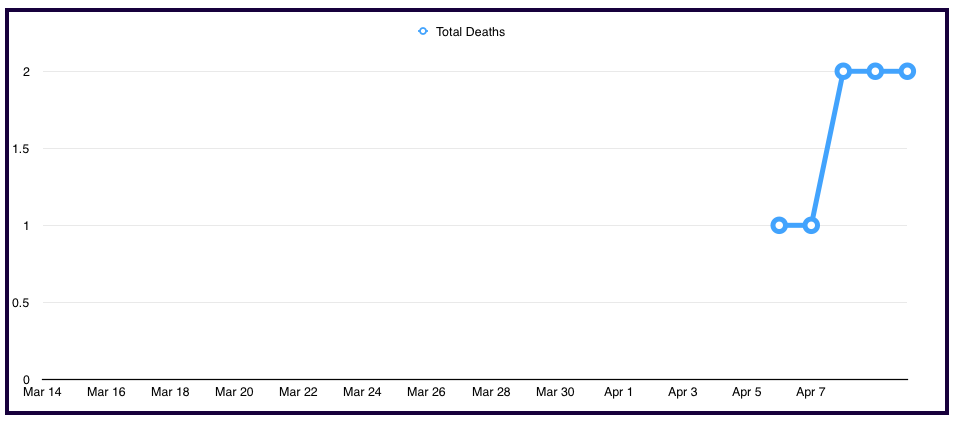964x433 pixels.
Task: Click the Apr 7 x-axis label
Action: coord(810,393)
